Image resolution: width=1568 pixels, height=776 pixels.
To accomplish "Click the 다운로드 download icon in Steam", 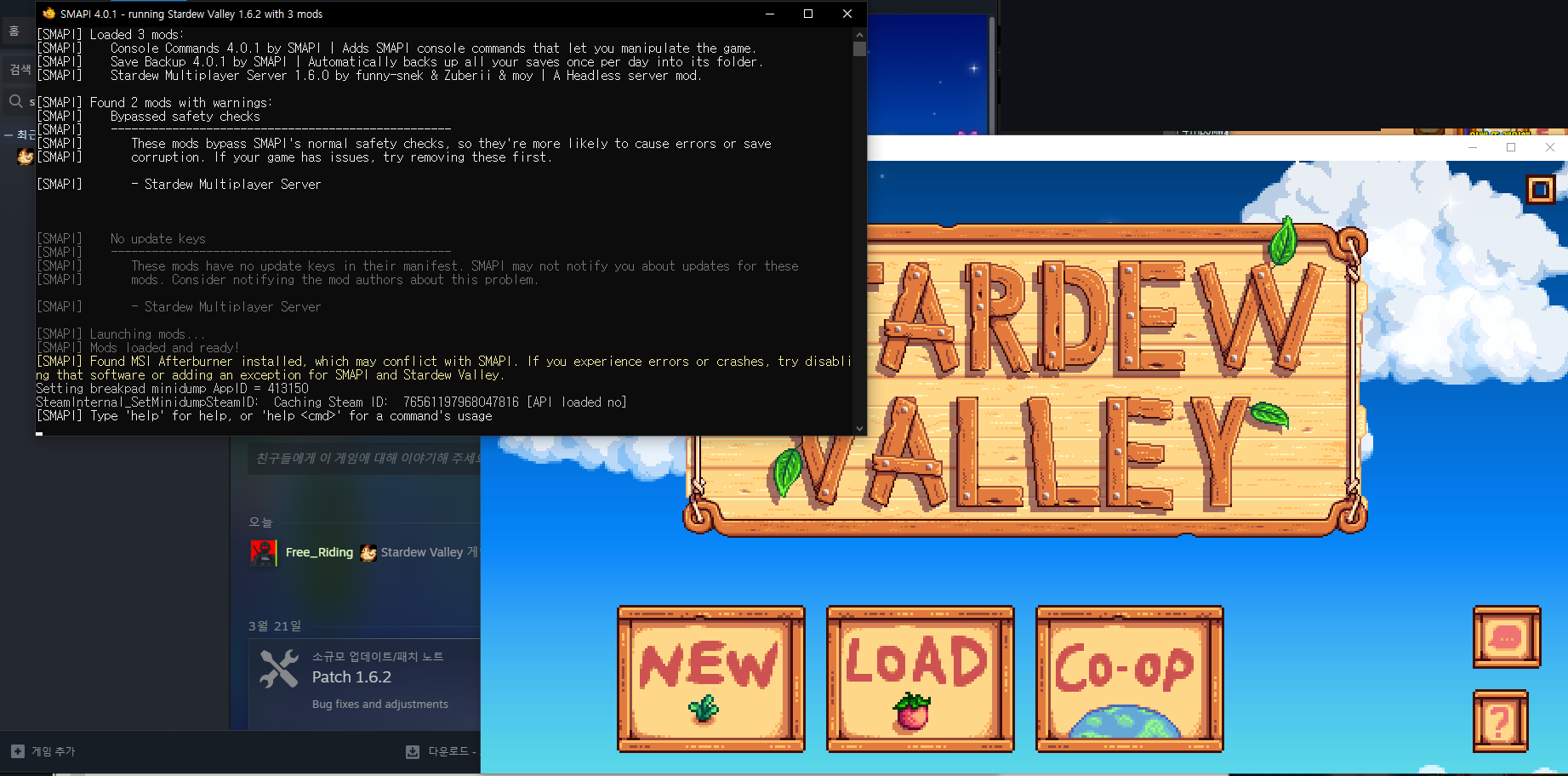I will point(413,751).
